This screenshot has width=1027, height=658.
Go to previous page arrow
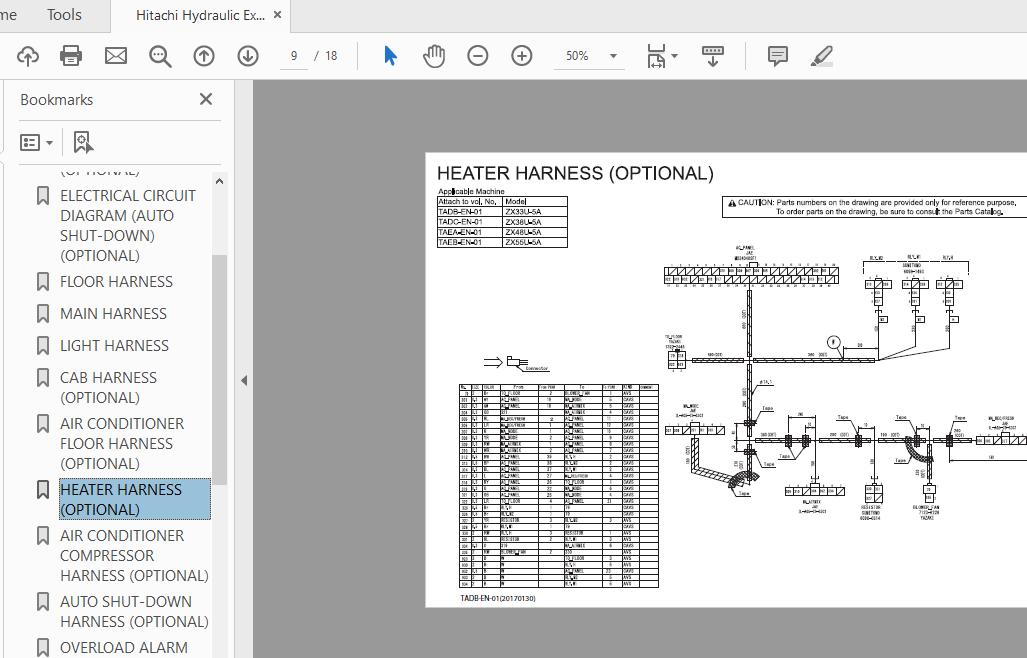(204, 56)
